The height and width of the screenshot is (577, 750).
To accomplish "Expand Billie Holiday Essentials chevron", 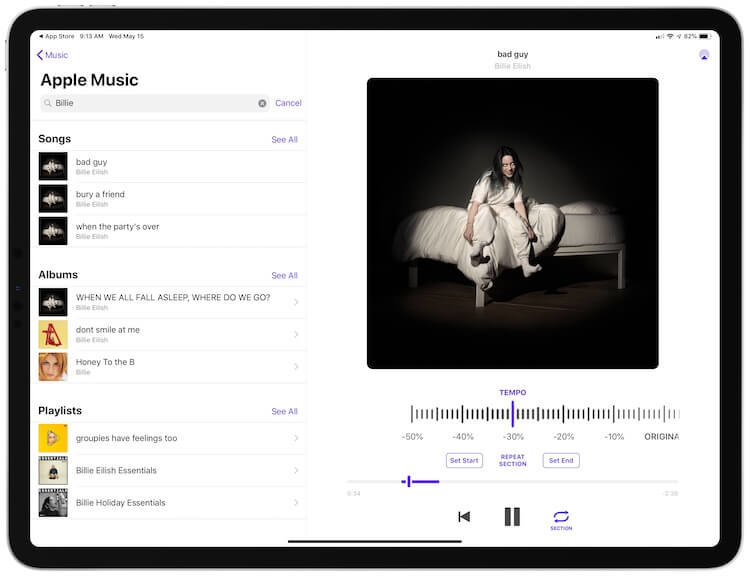I will click(296, 502).
